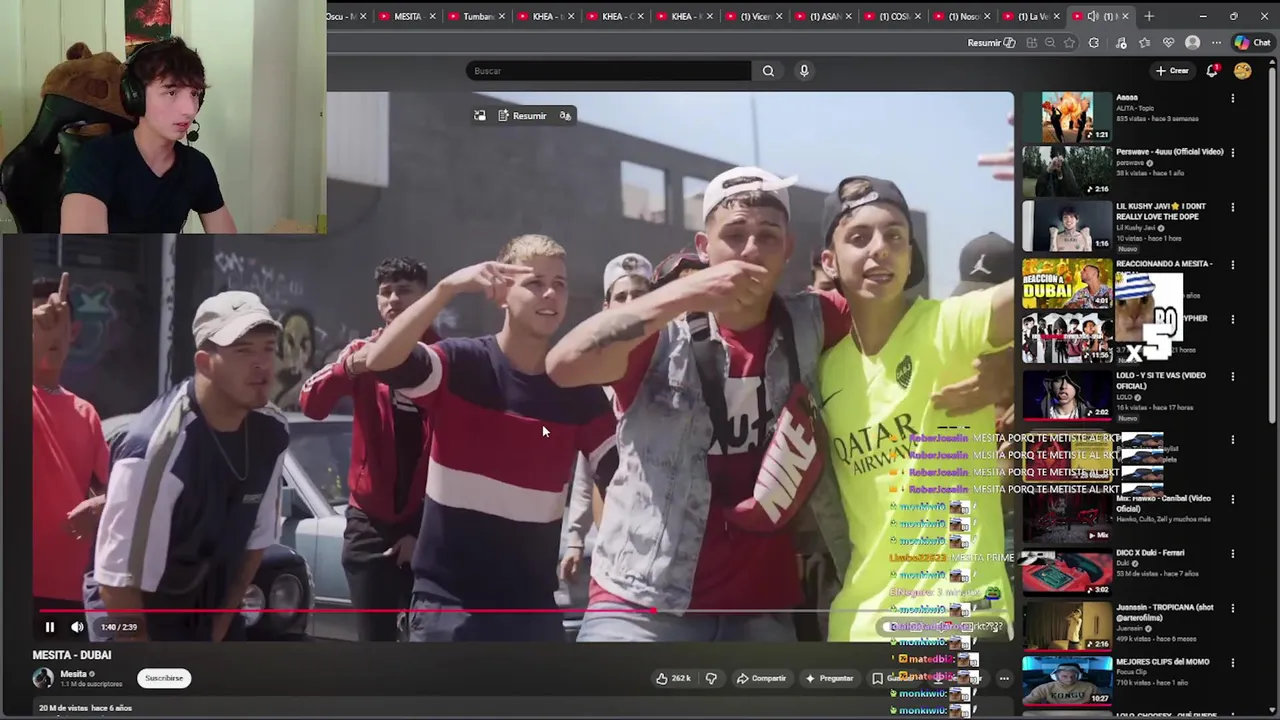This screenshot has width=1280, height=720.
Task: Open Perswave - 4uuu video thumbnail
Action: (x=1066, y=171)
